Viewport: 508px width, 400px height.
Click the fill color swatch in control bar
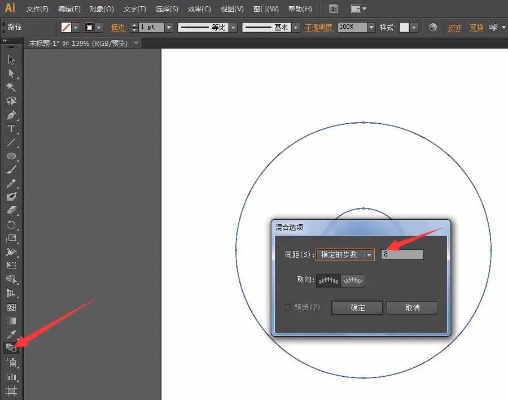point(66,27)
